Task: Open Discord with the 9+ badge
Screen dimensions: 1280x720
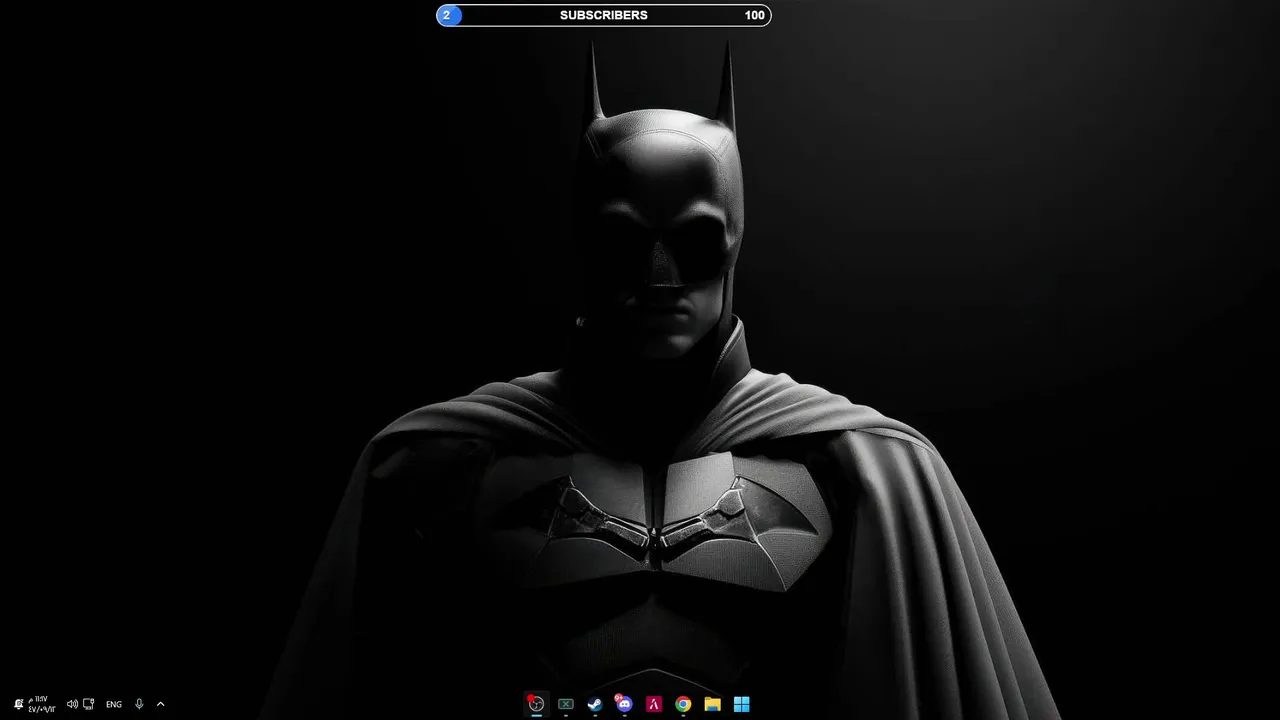Action: pos(624,704)
